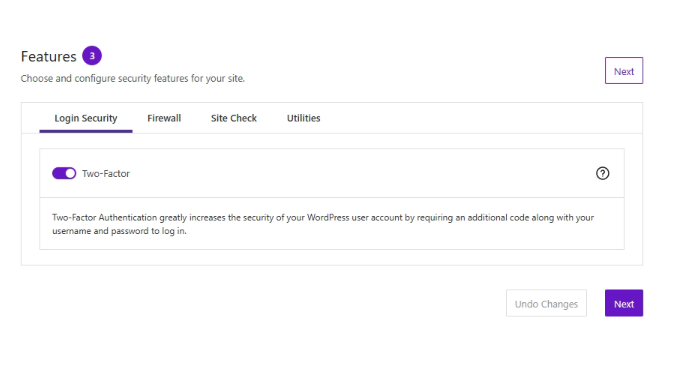The height and width of the screenshot is (383, 691).
Task: Go to the Login Security tab
Action: pos(86,118)
